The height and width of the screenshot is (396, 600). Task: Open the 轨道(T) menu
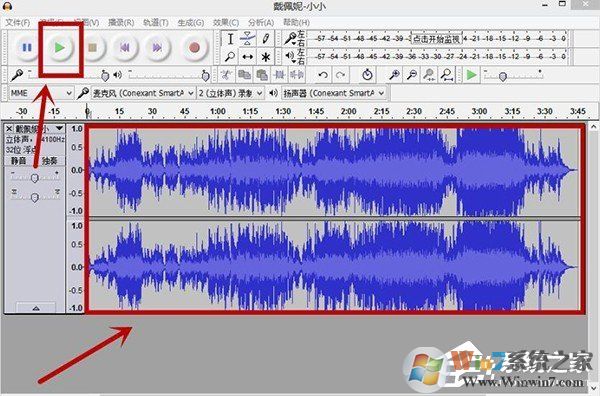156,23
